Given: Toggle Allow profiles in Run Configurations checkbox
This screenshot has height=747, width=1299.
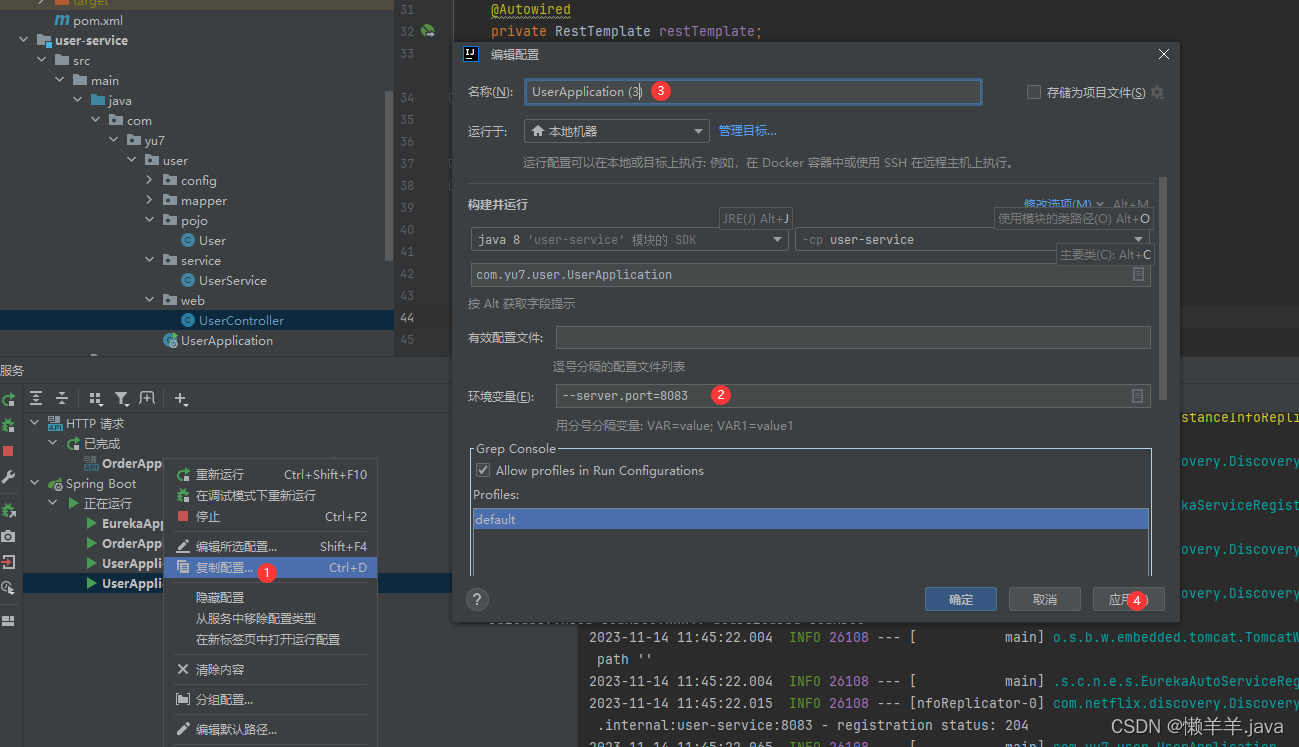Looking at the screenshot, I should point(483,470).
